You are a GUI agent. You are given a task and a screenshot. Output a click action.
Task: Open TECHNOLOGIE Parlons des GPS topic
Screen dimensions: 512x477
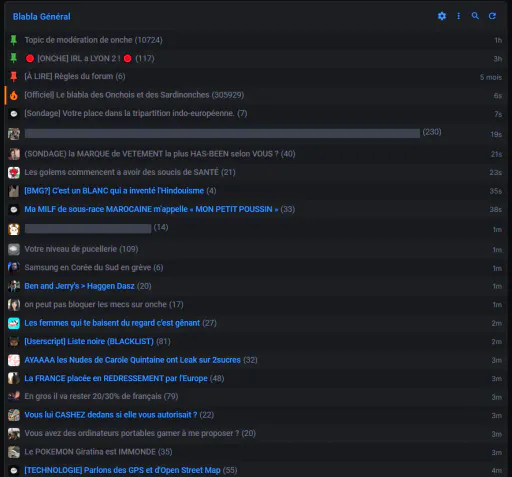click(122, 470)
